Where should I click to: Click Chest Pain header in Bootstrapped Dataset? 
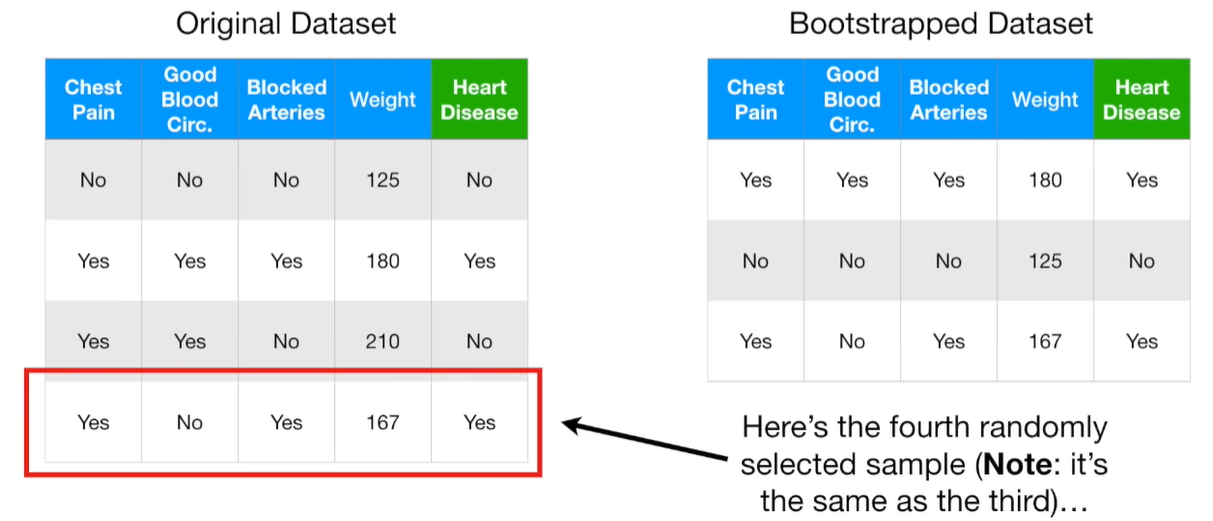coord(755,99)
